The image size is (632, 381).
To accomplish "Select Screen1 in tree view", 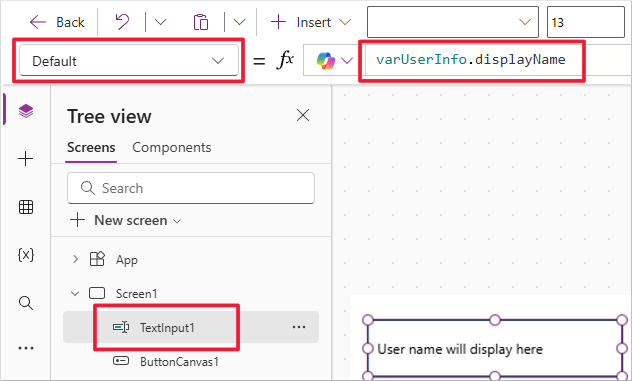I will (136, 294).
